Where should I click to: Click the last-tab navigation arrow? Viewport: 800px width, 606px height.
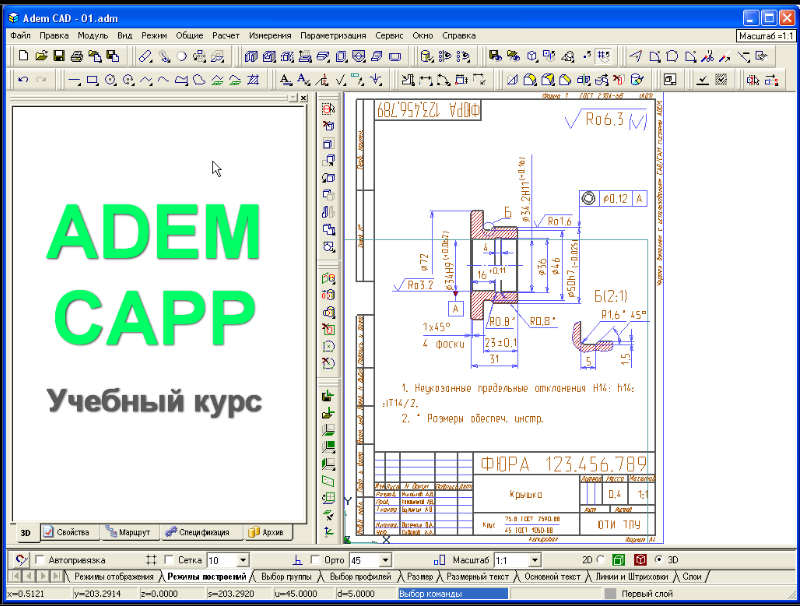[56, 576]
